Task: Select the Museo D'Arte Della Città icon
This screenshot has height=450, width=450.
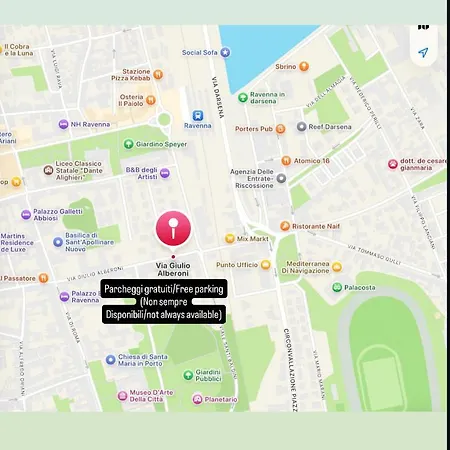Action: [x=122, y=396]
